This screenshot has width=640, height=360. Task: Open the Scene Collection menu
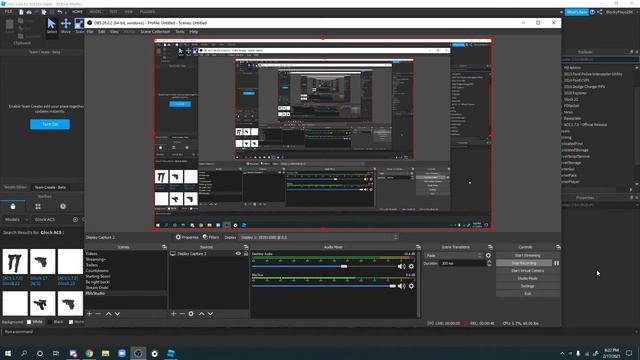tap(155, 31)
